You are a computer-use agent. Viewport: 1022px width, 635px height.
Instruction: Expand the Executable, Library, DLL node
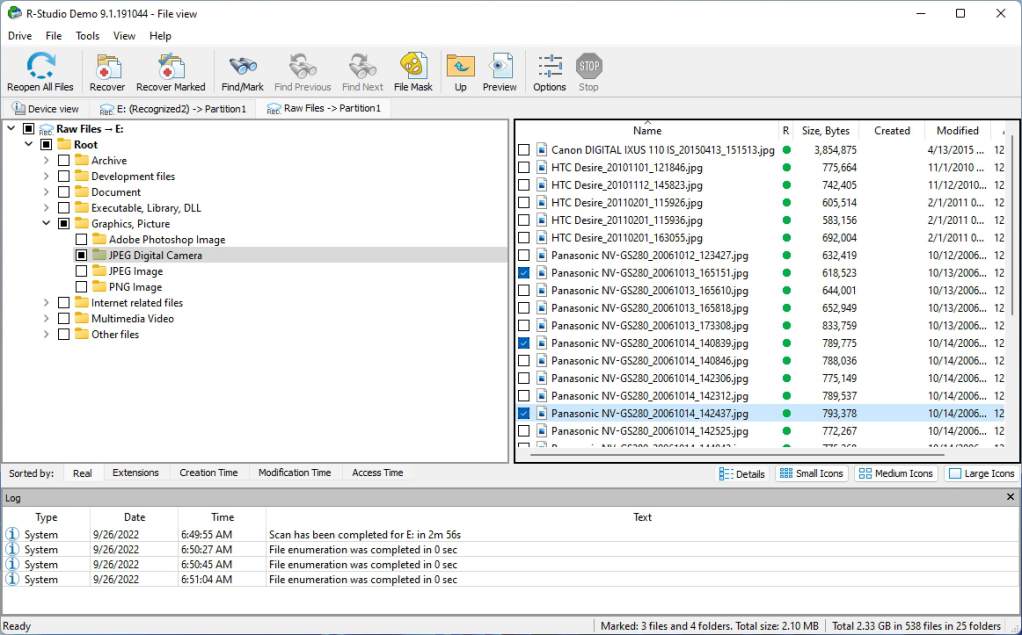coord(46,208)
